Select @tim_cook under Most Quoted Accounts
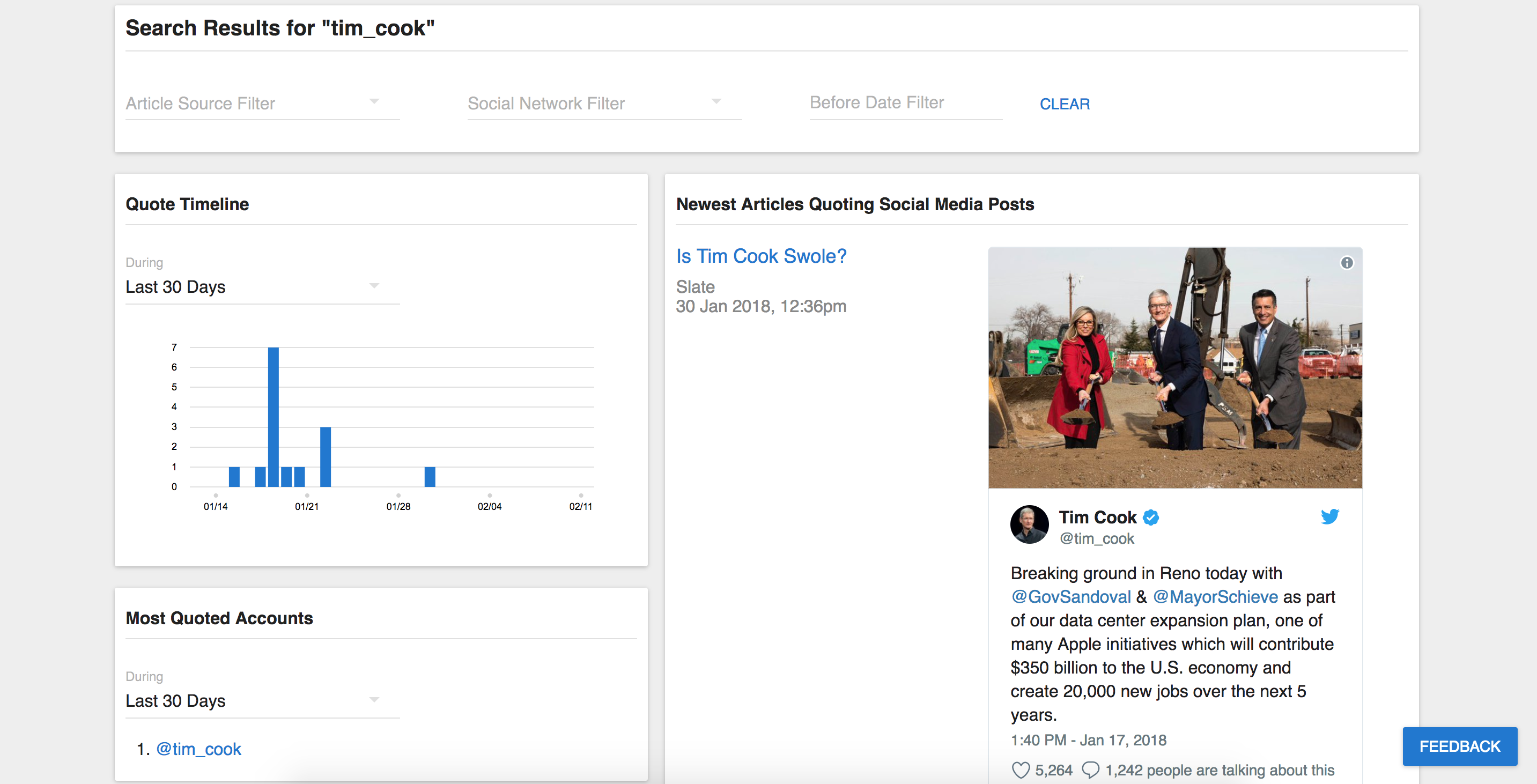 (198, 749)
